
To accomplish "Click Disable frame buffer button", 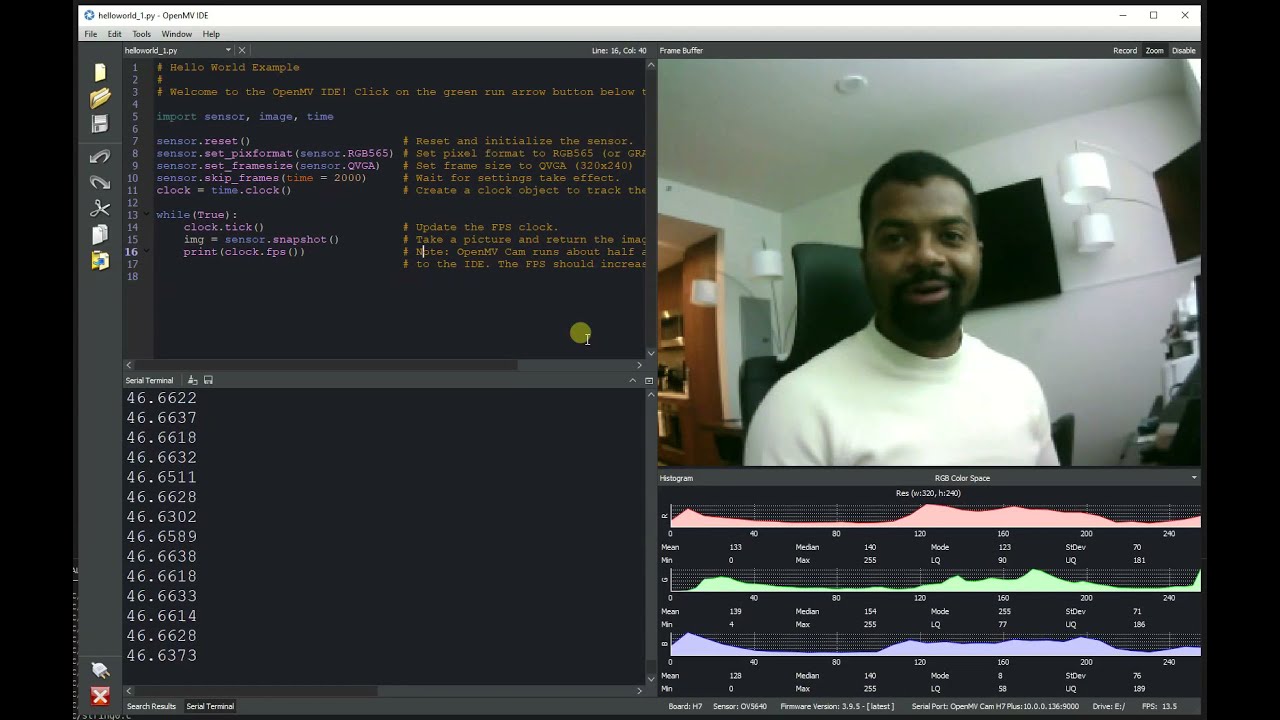I will click(1183, 50).
